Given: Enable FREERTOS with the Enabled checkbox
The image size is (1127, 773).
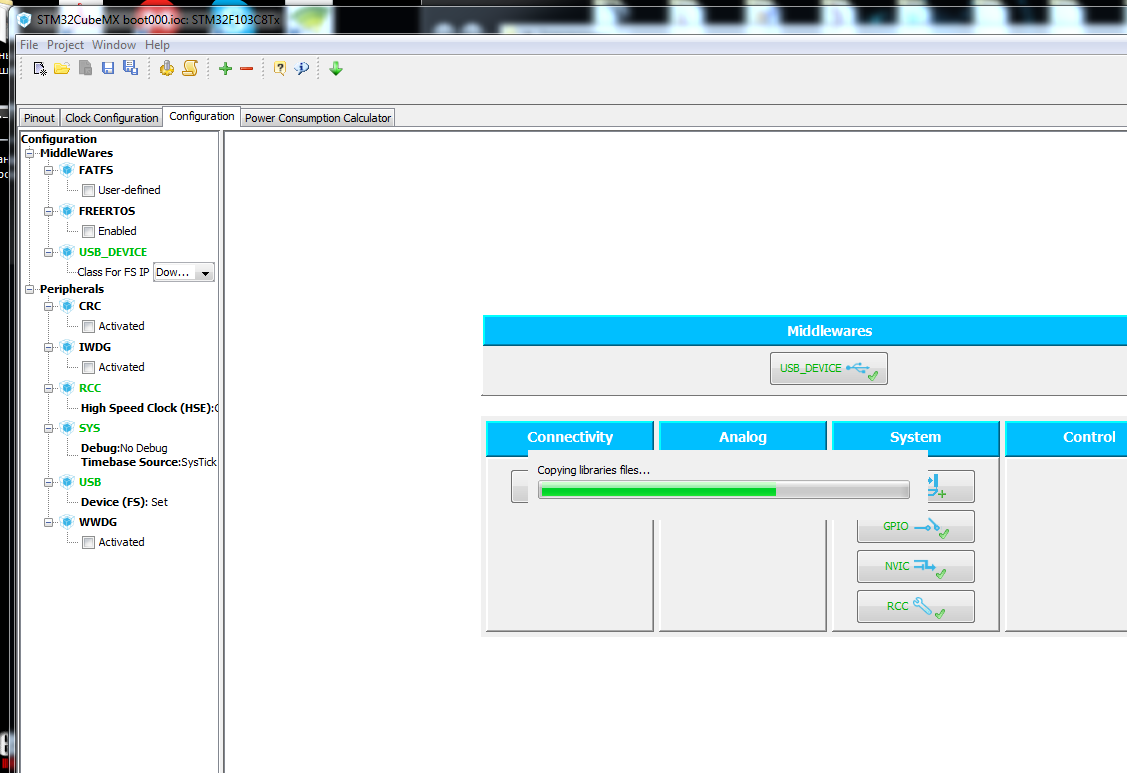Looking at the screenshot, I should click(88, 232).
